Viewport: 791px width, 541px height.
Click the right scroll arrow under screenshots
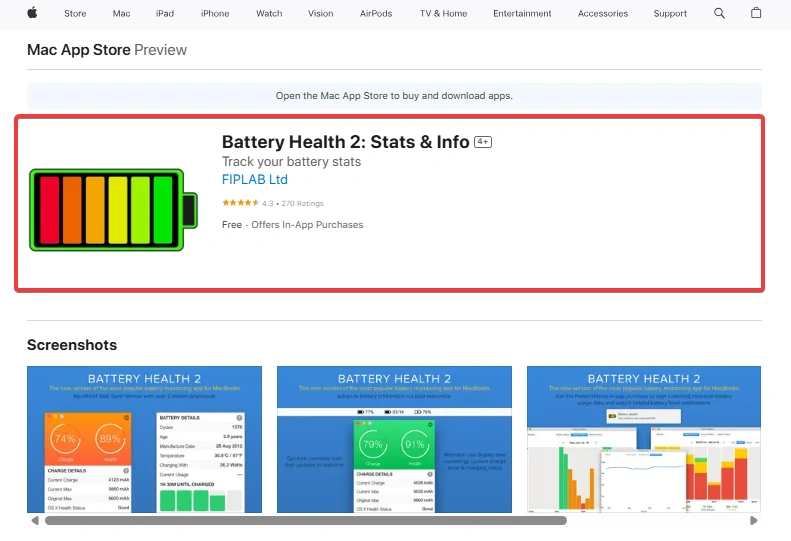click(x=754, y=520)
